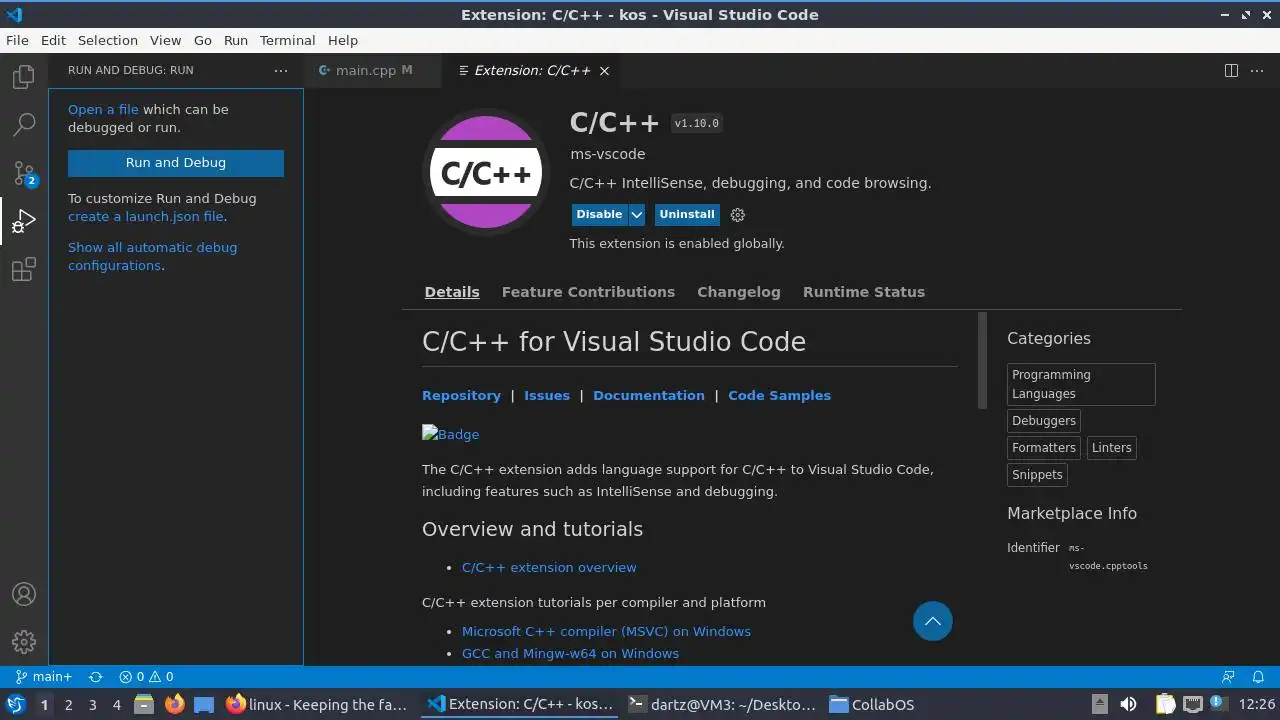The width and height of the screenshot is (1280, 720).
Task: Click the Run and Debug button
Action: 176,163
